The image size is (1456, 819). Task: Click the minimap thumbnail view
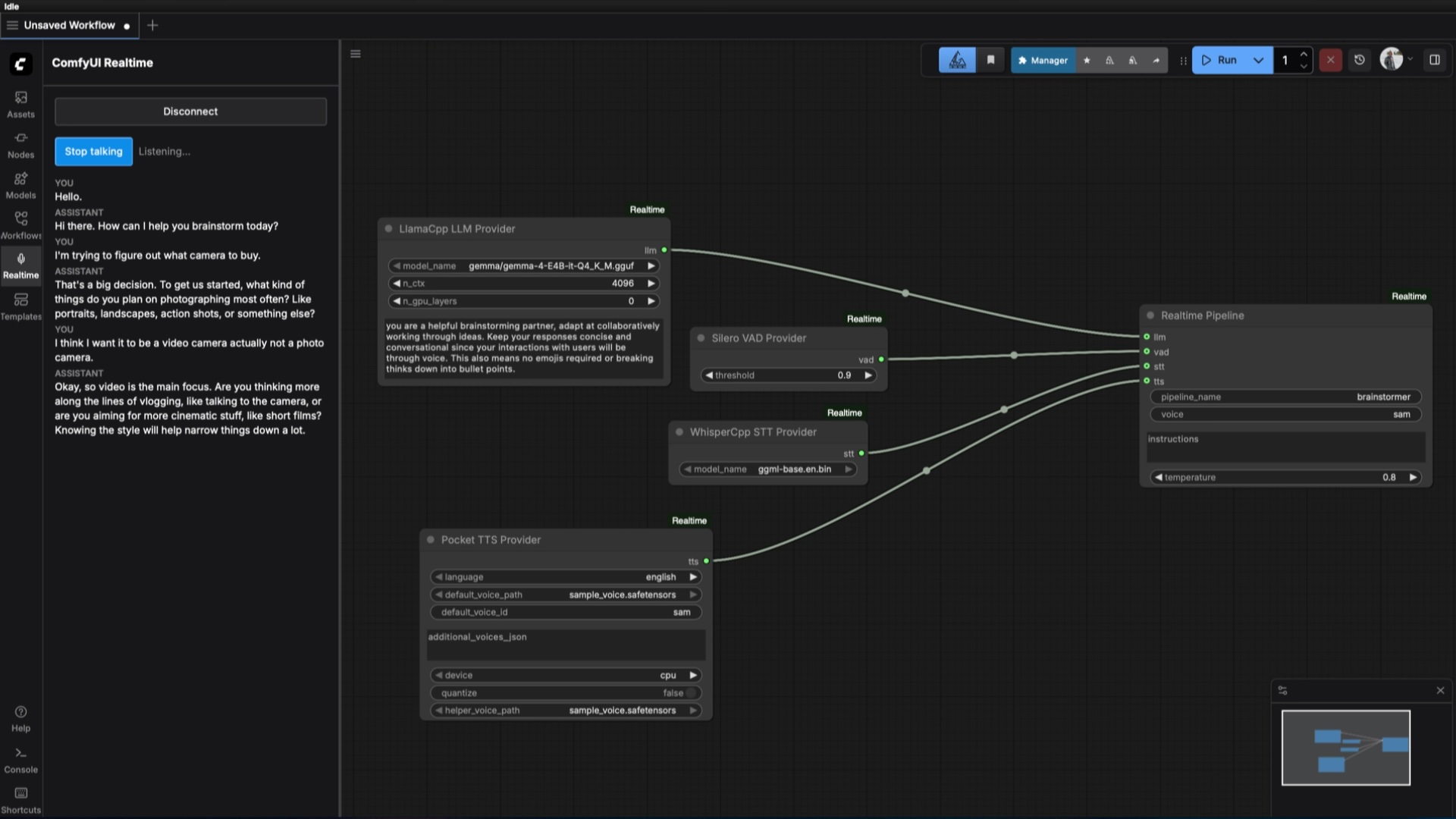(x=1345, y=748)
